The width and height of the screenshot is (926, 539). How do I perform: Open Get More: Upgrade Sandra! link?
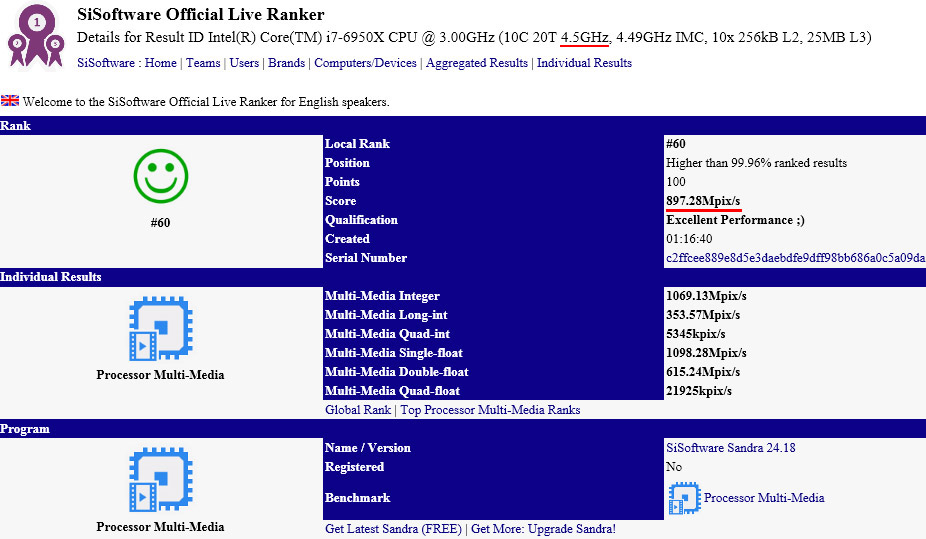543,529
